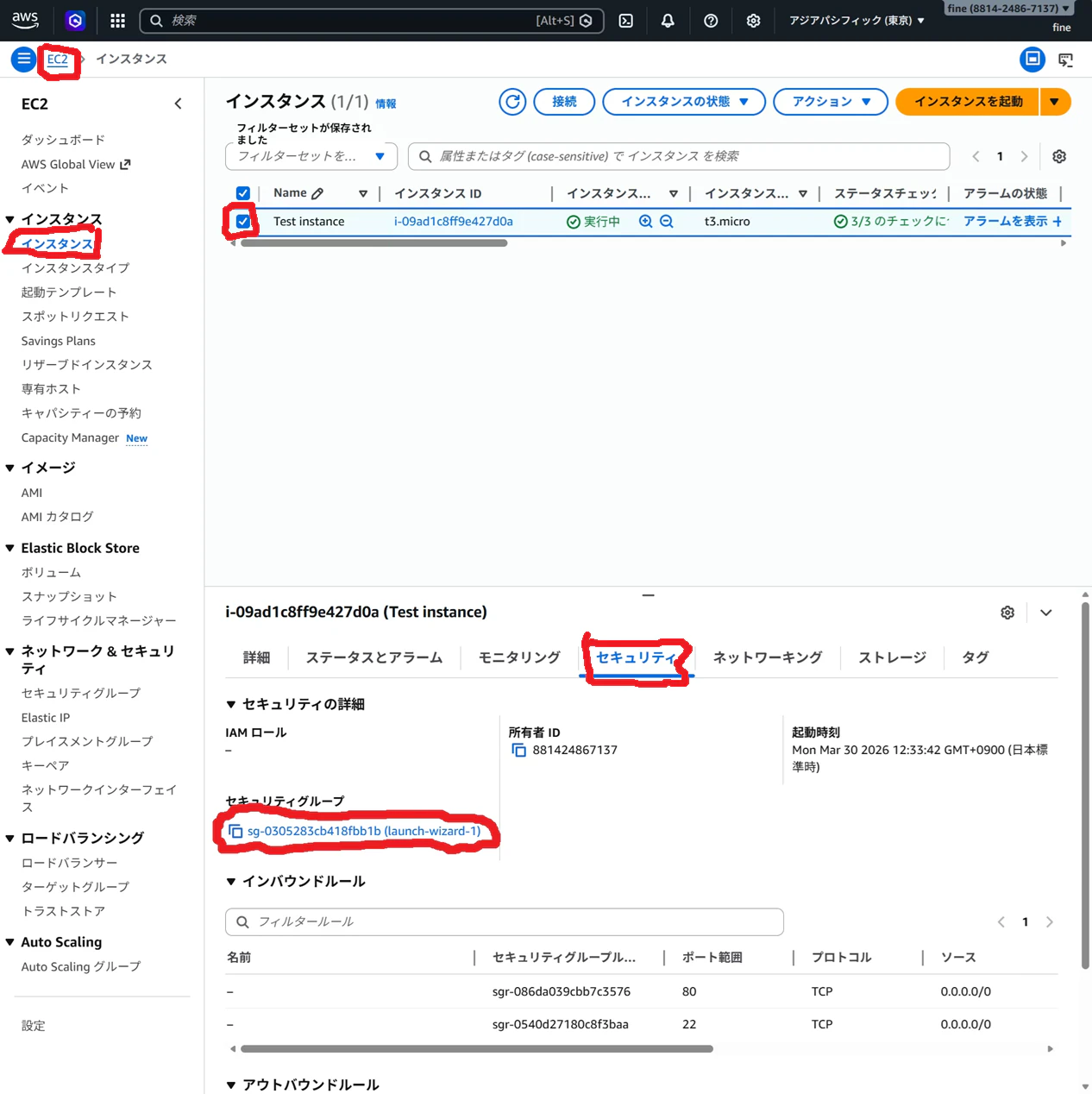This screenshot has height=1094, width=1092.
Task: Collapse the EC2 sidebar with the chevron
Action: coord(178,104)
